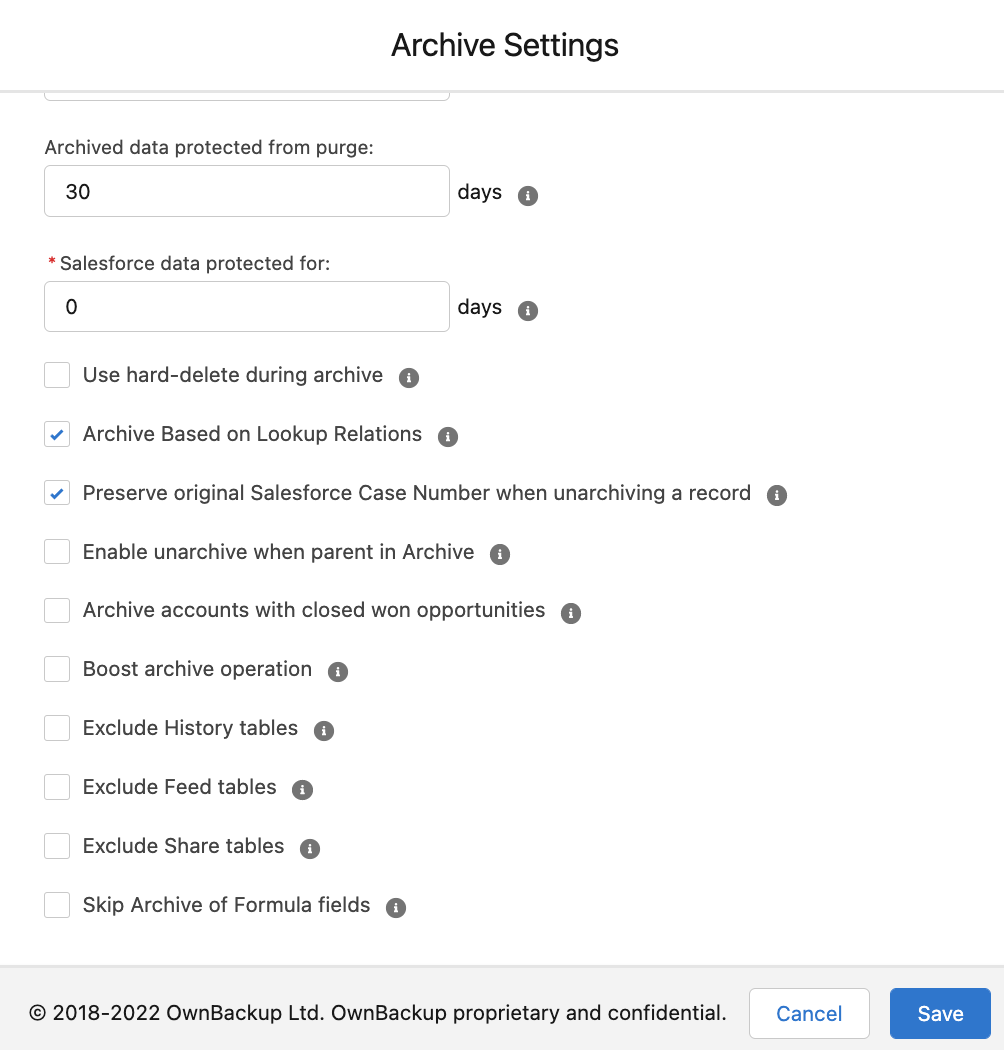Enable 'Use hard-delete during archive'
Viewport: 1004px width, 1050px height.
click(x=57, y=374)
